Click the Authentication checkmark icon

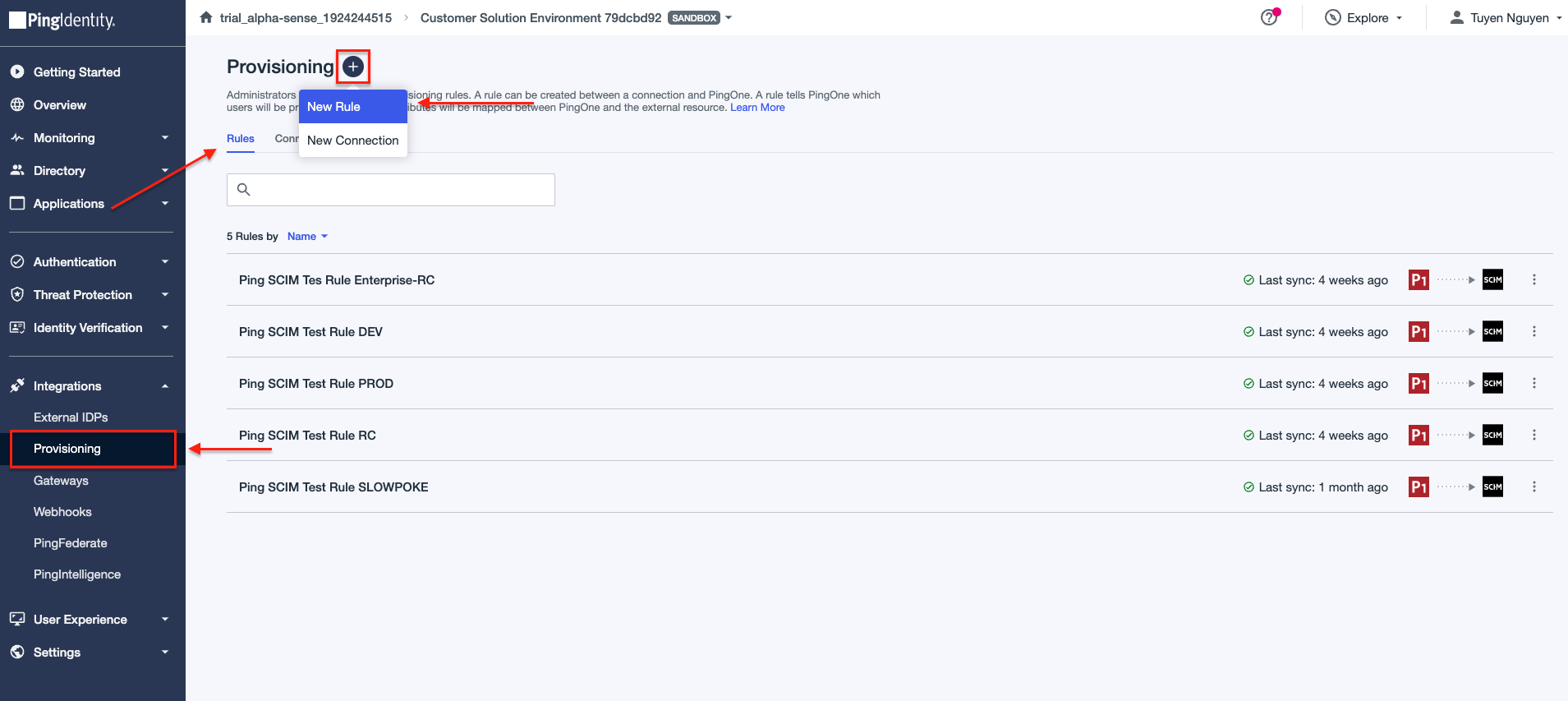point(17,261)
